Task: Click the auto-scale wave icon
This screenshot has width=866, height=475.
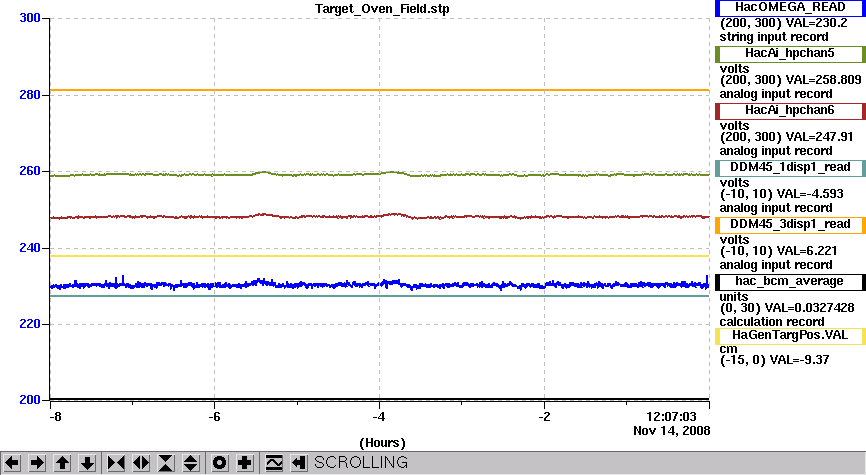Action: pyautogui.click(x=274, y=463)
